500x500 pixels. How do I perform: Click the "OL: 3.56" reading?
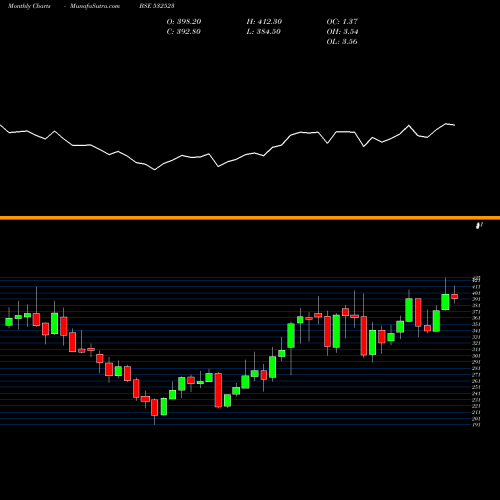coord(342,42)
